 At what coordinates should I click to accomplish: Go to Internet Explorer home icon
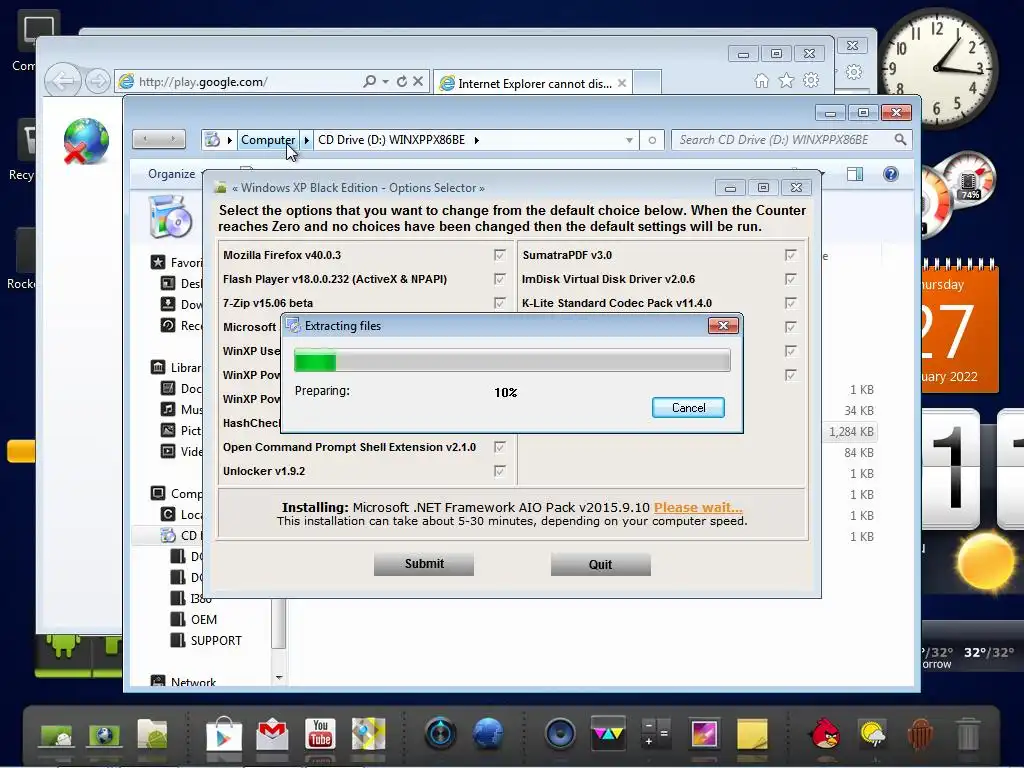coord(761,80)
